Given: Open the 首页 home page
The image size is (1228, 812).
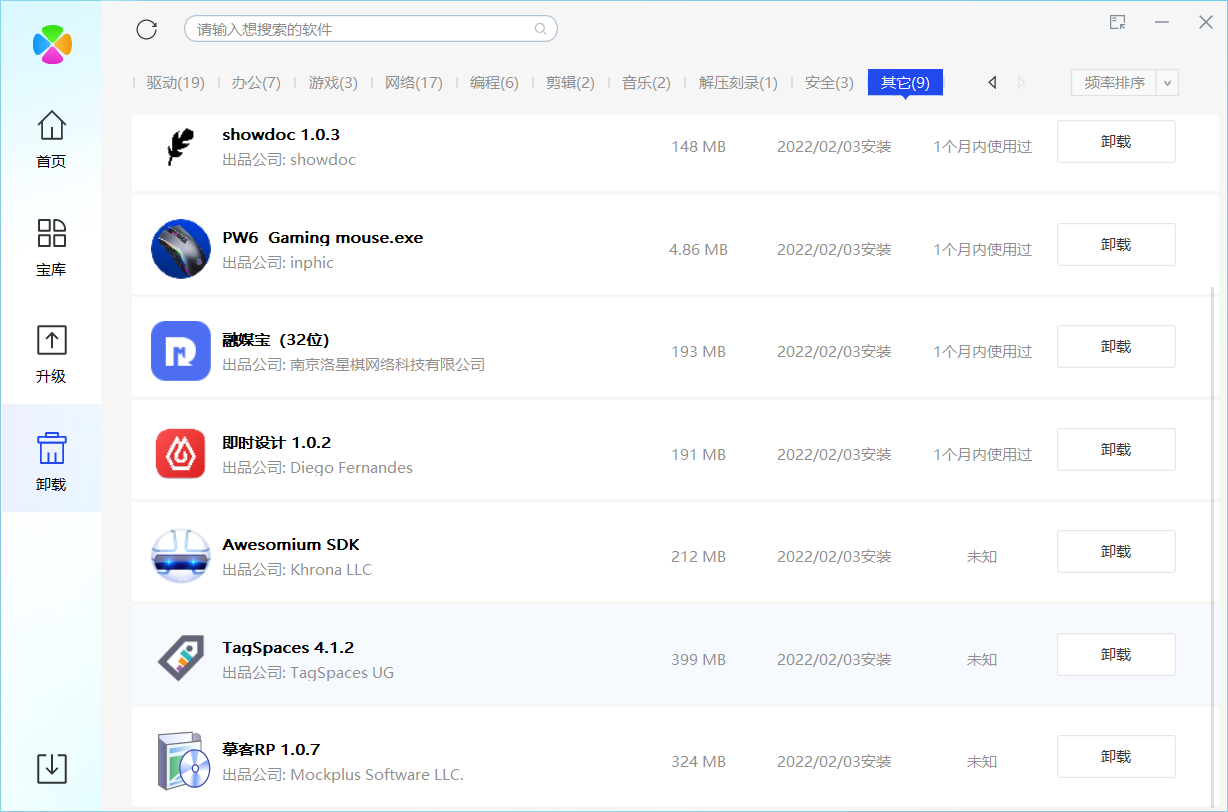Looking at the screenshot, I should point(51,139).
